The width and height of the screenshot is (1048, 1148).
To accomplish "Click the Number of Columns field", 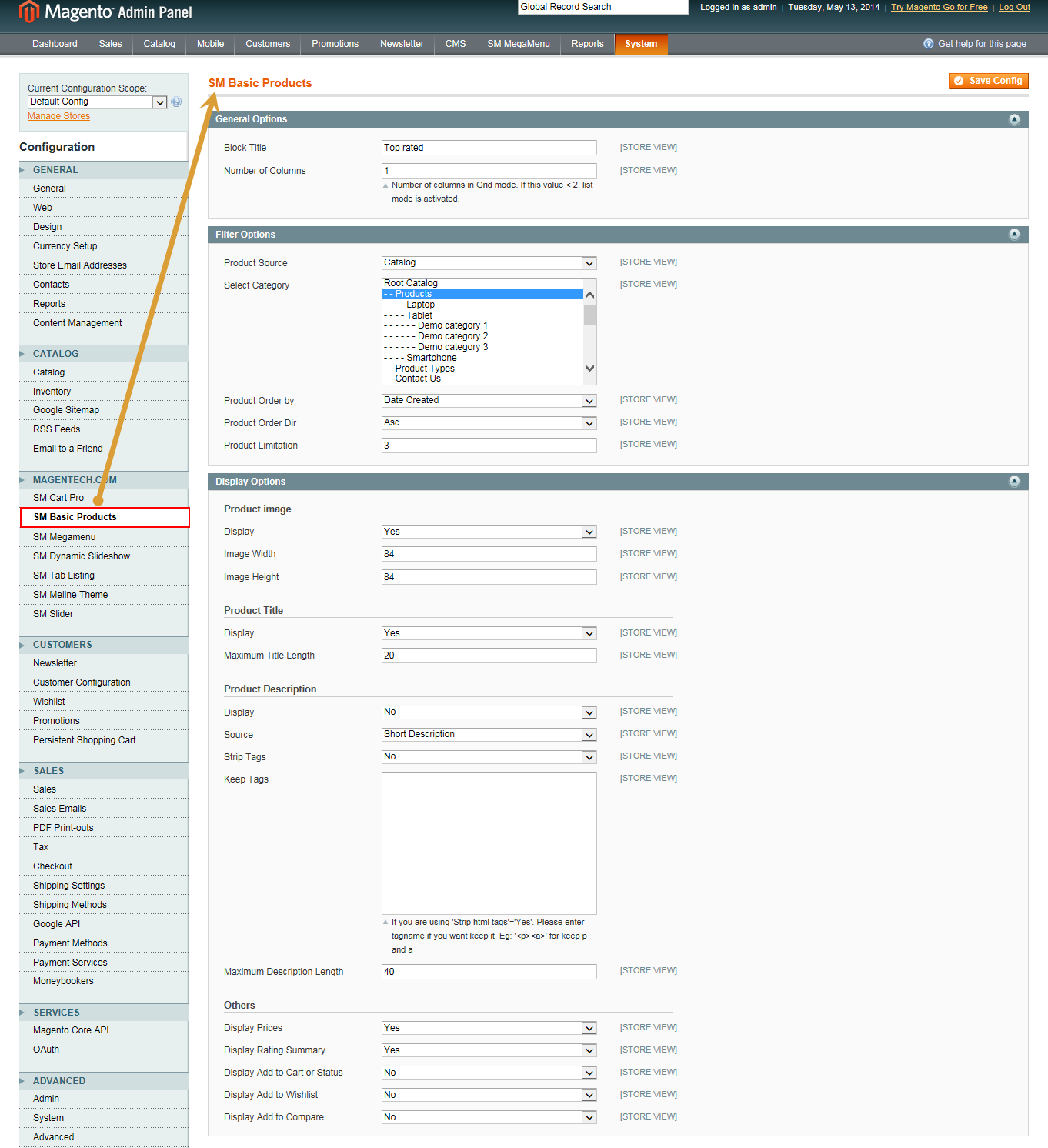I will tap(489, 171).
